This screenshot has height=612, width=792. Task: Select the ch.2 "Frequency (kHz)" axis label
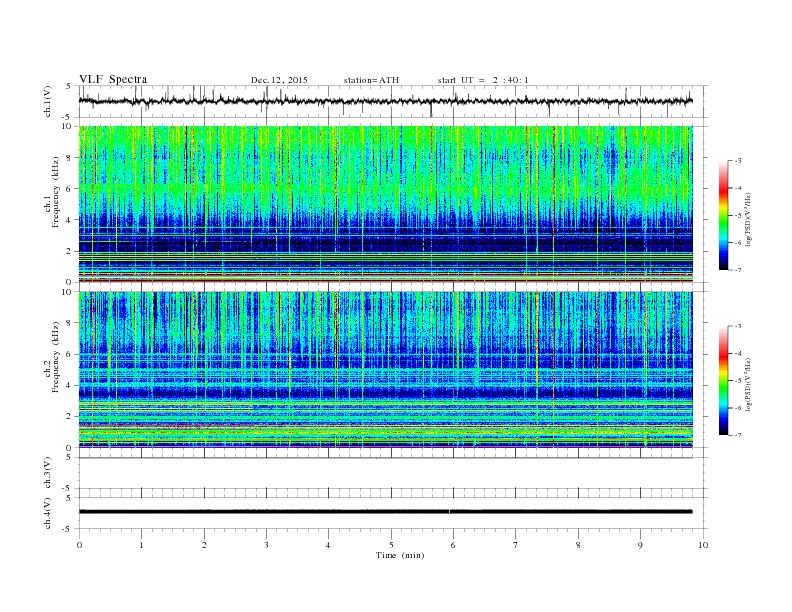tap(56, 357)
